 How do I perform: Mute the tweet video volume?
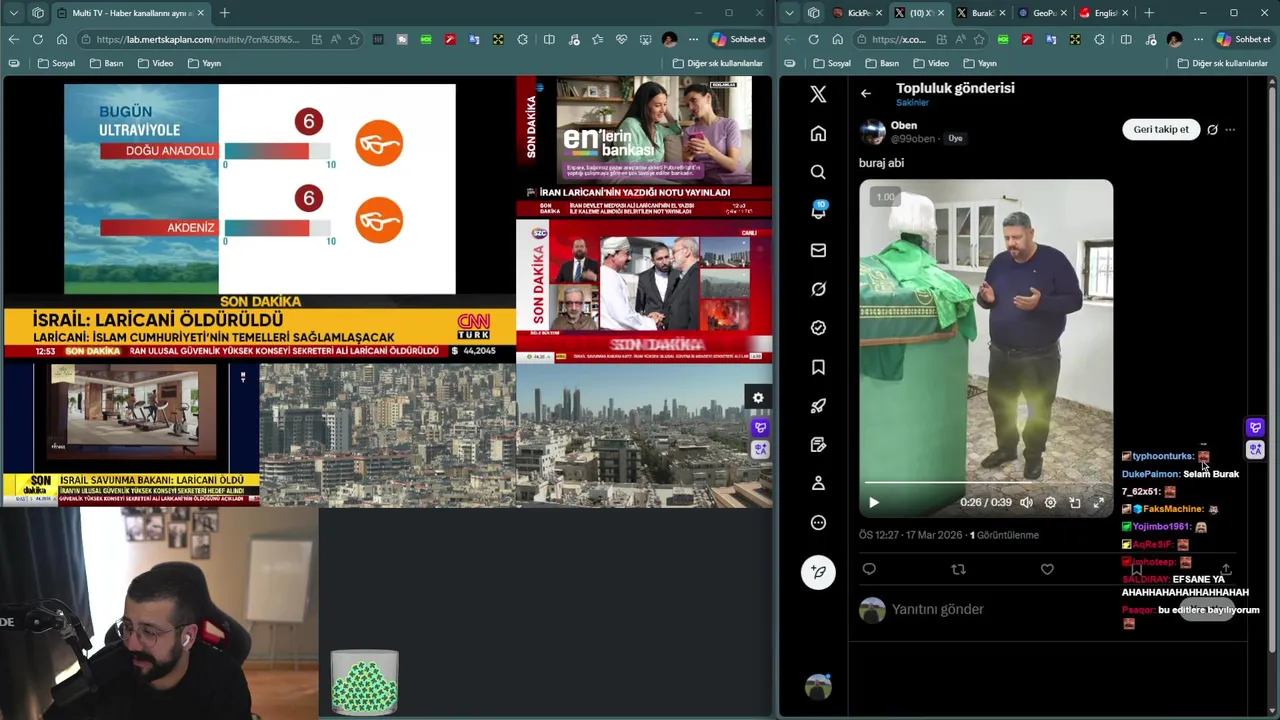coord(1026,502)
